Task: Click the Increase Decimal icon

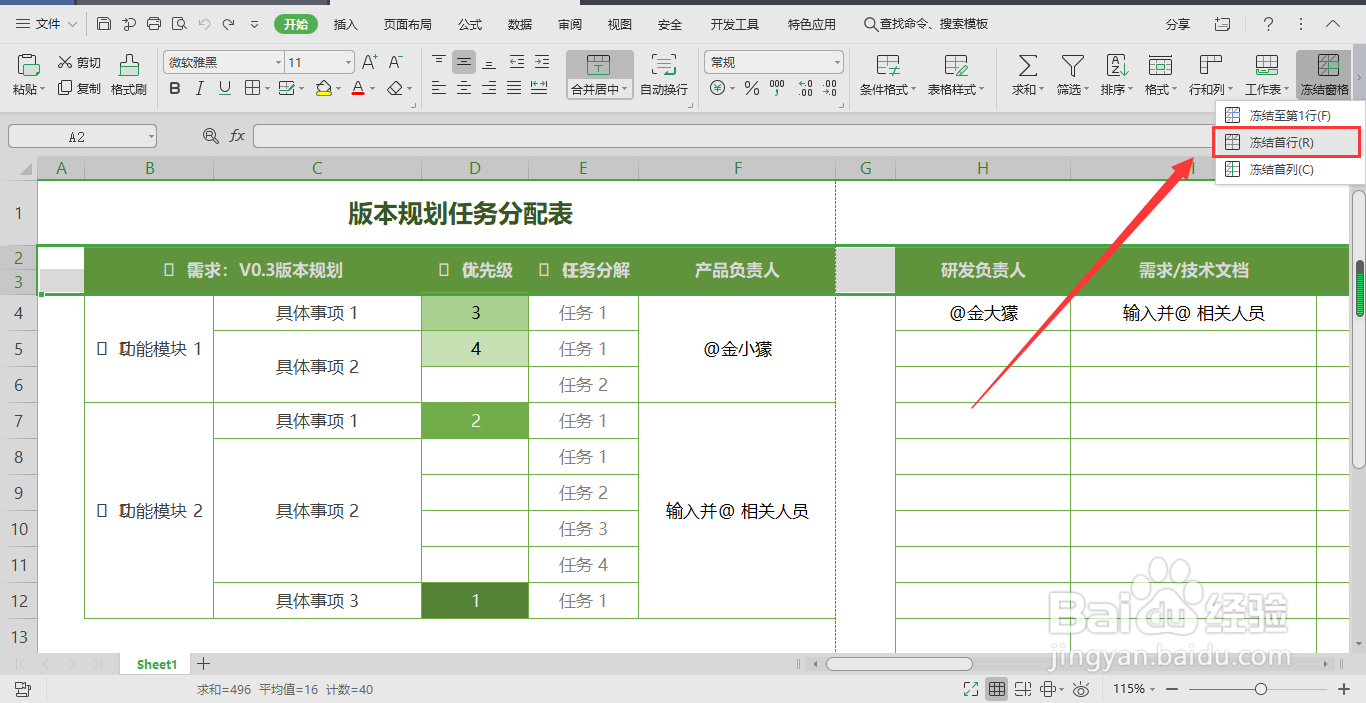Action: [806, 88]
